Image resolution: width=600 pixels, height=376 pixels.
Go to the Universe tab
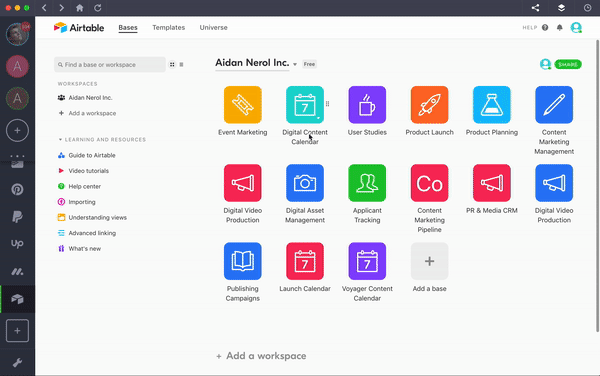click(214, 28)
